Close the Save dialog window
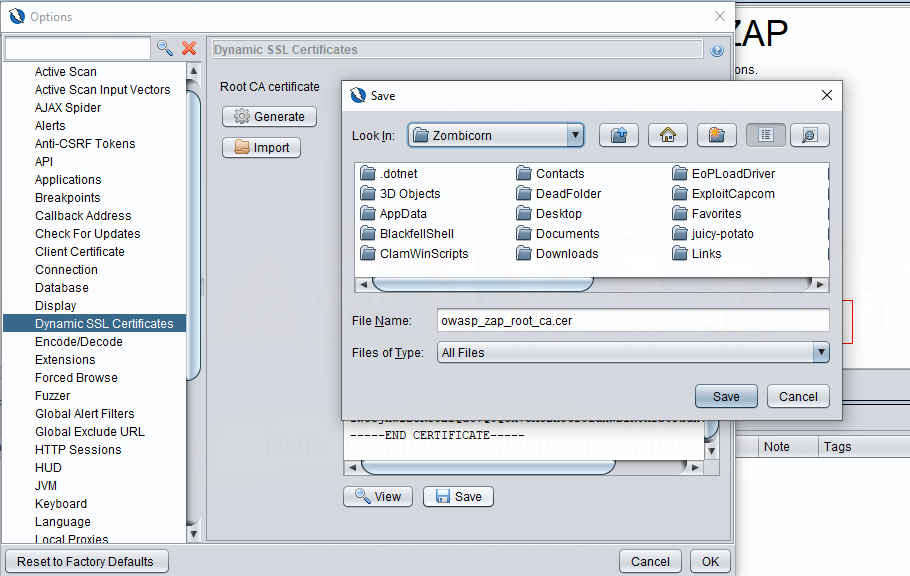Screen dimensions: 910x576 click(827, 95)
